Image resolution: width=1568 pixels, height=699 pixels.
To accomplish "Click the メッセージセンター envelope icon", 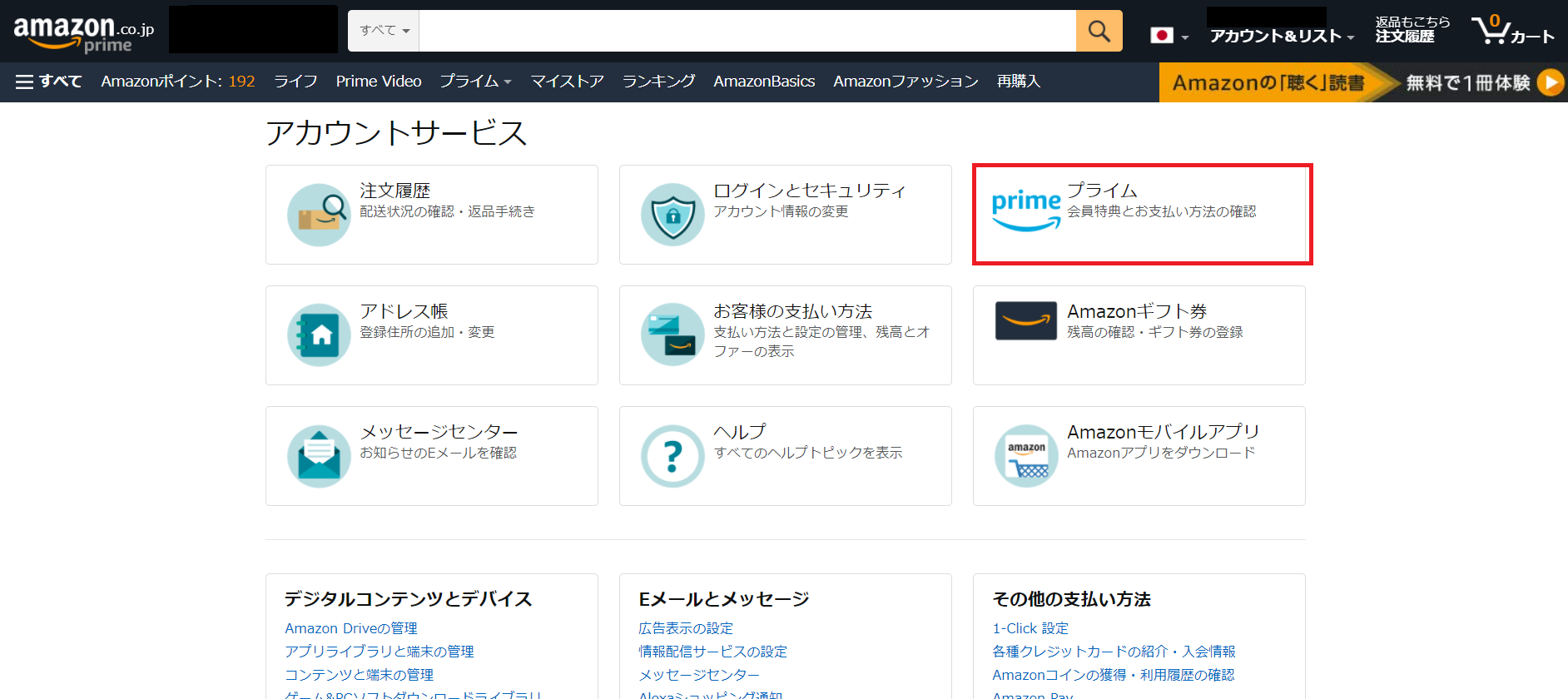I will coord(319,456).
